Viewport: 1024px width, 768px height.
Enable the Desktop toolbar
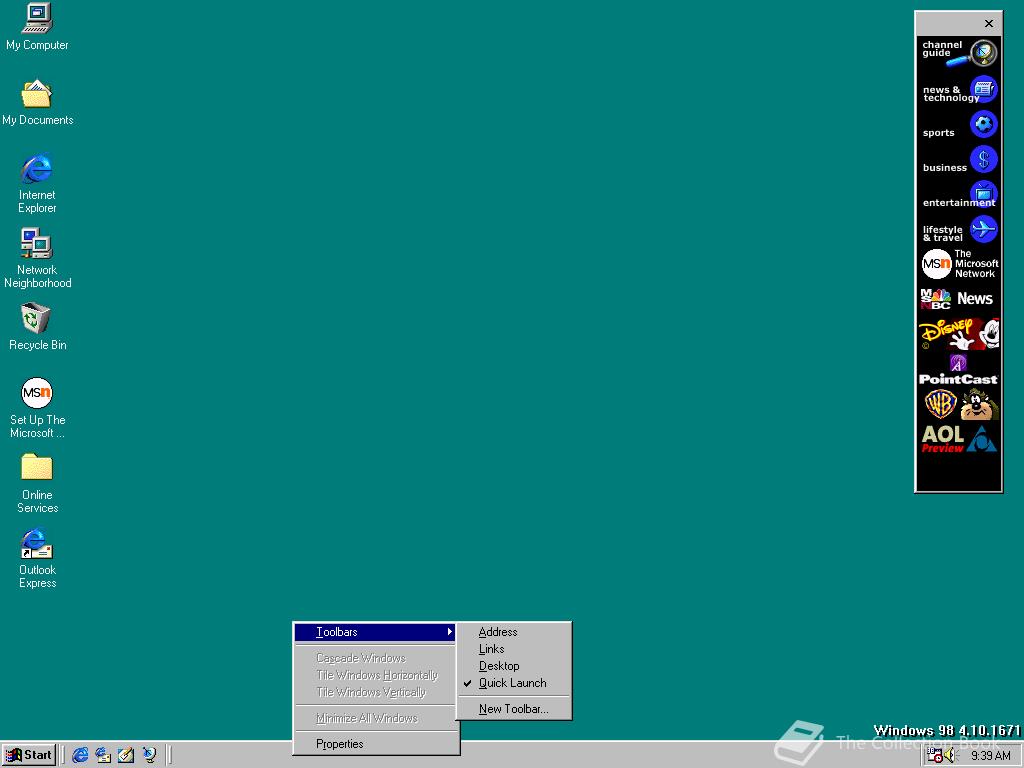[x=513, y=666]
